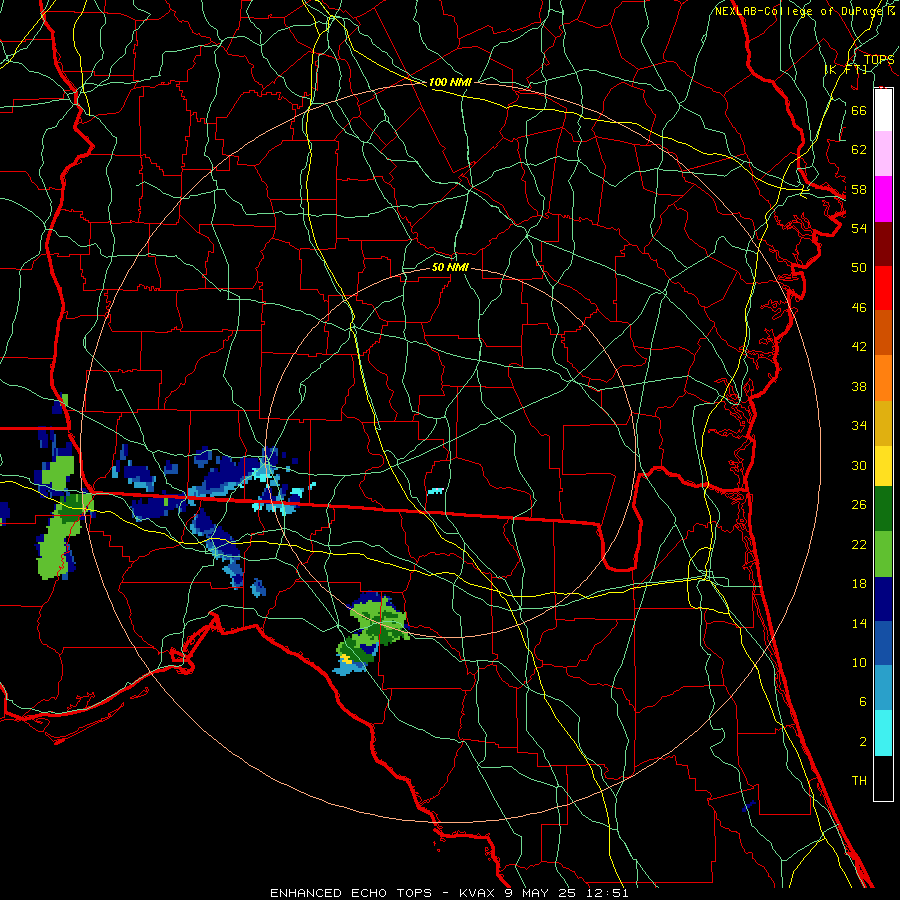Click the "22" legend value
This screenshot has width=900, height=900.
859,545
